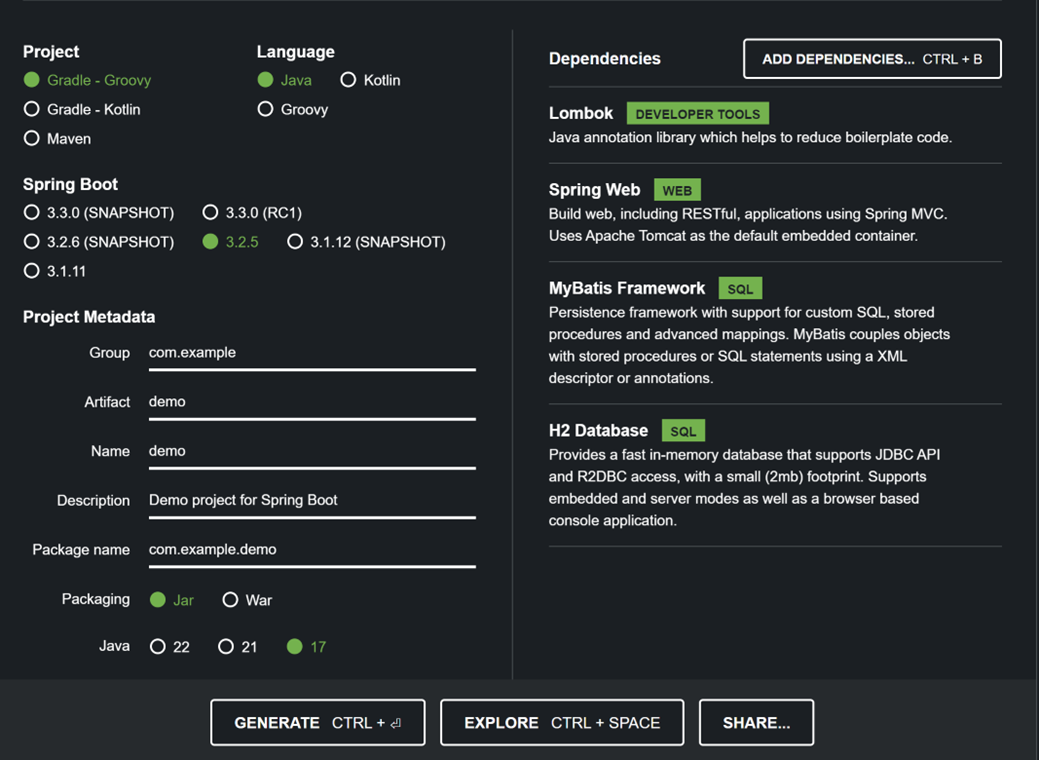Focus the Artifact input field
This screenshot has height=760, width=1039.
(312, 402)
